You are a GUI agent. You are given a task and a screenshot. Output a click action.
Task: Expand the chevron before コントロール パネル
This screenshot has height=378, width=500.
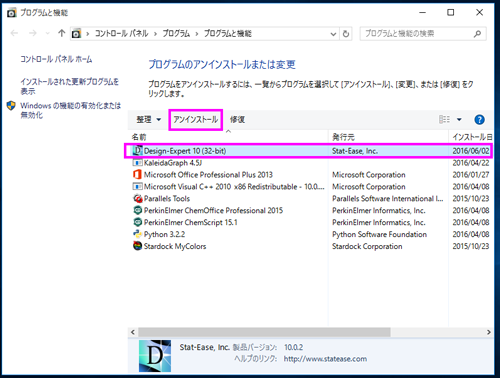click(88, 34)
